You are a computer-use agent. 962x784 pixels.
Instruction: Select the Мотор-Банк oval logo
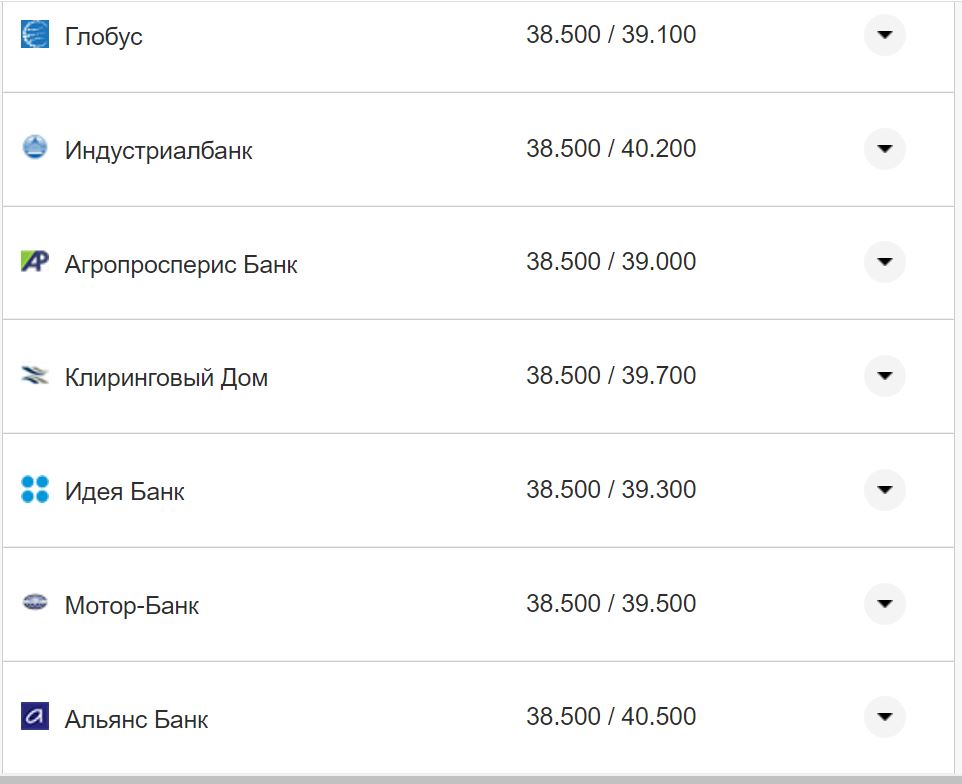pyautogui.click(x=34, y=604)
